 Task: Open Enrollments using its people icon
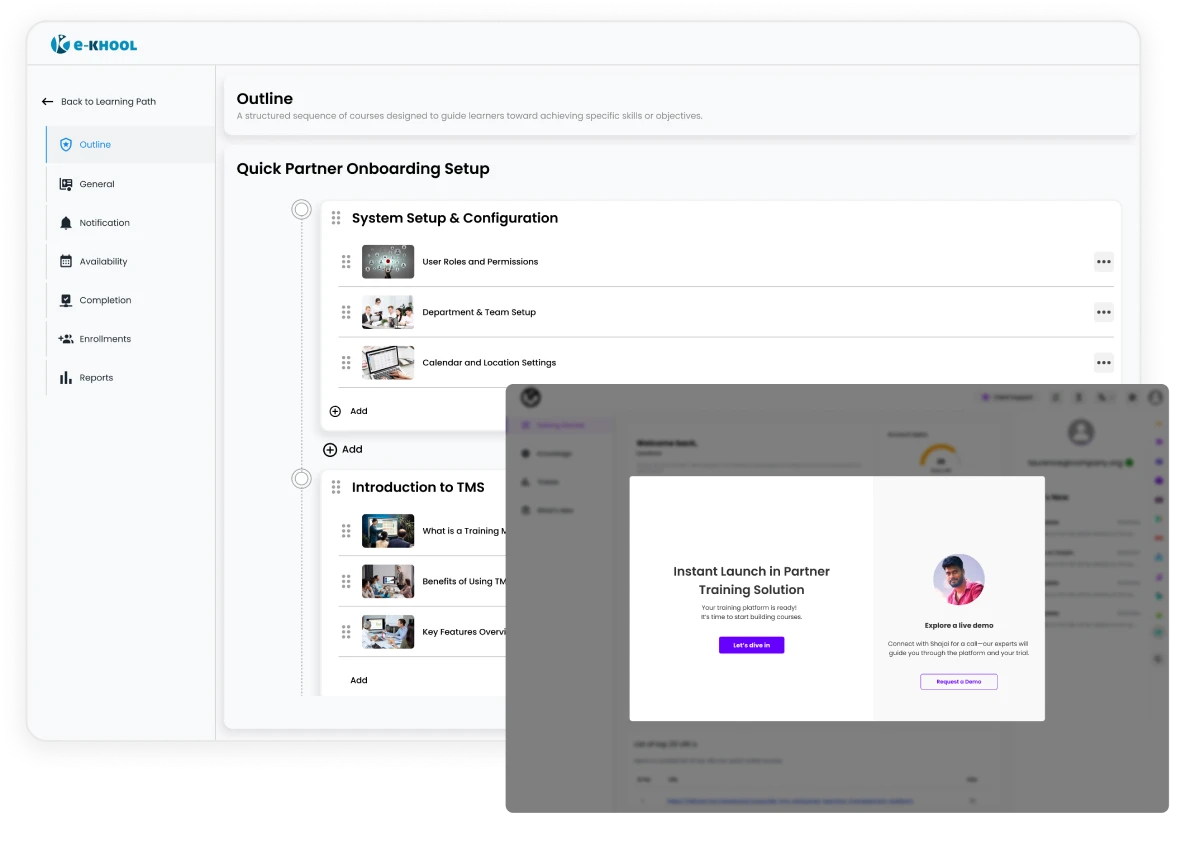point(64,339)
